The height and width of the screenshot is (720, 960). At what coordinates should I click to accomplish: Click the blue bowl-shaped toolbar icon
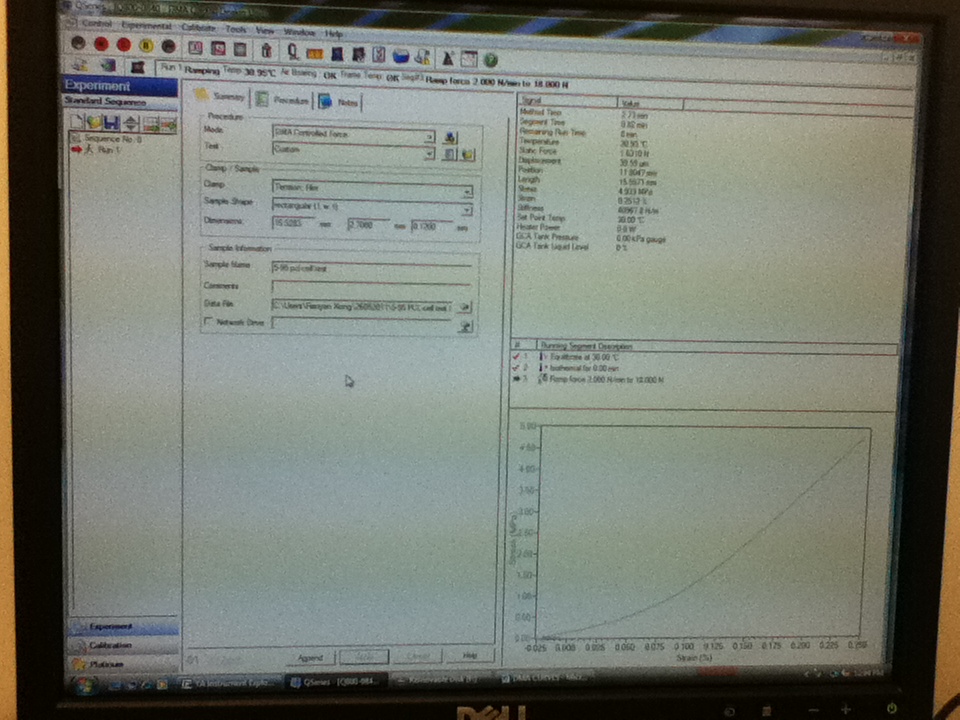pos(400,56)
